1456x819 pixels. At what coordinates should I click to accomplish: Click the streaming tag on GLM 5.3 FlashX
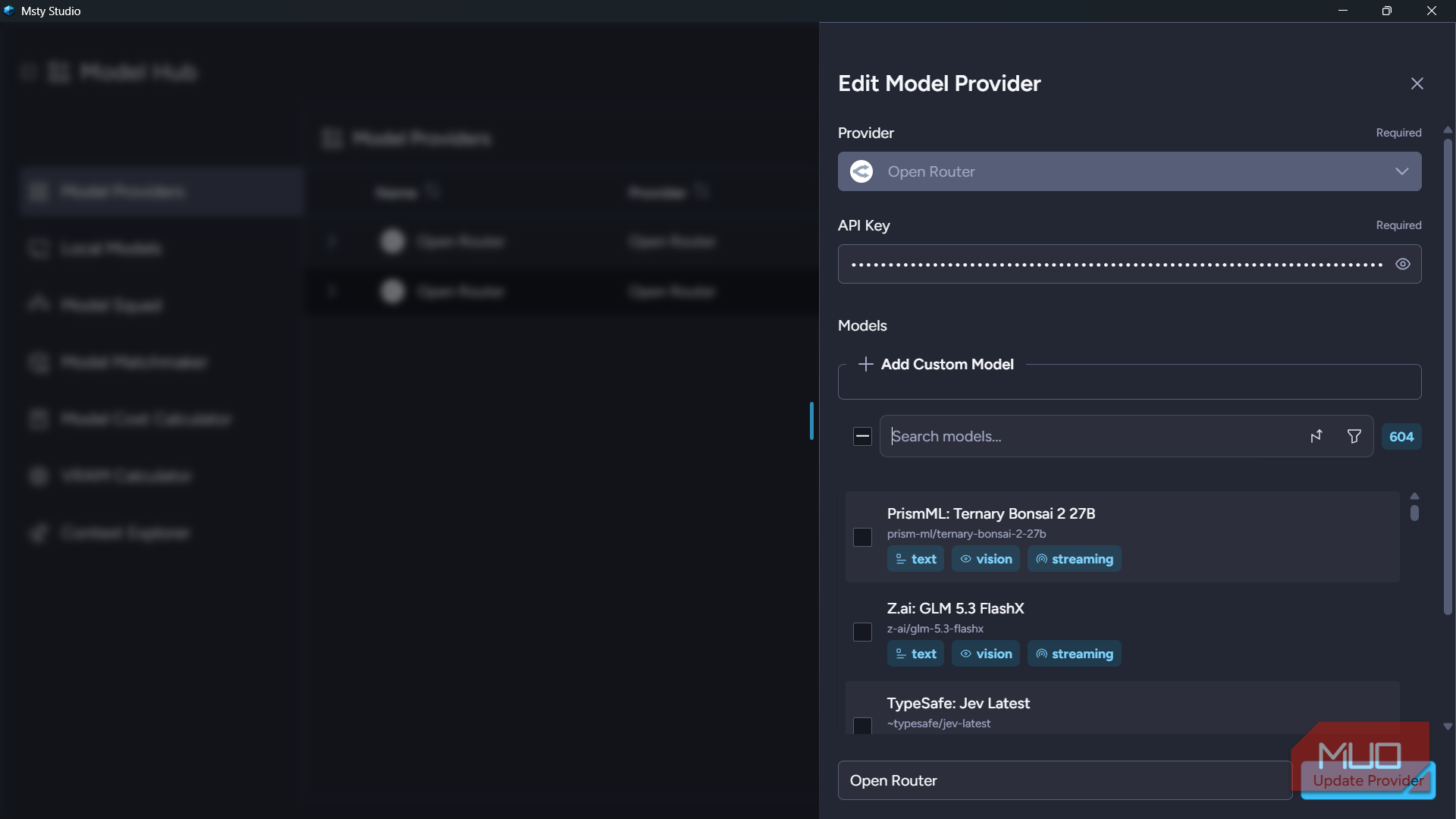(x=1075, y=654)
